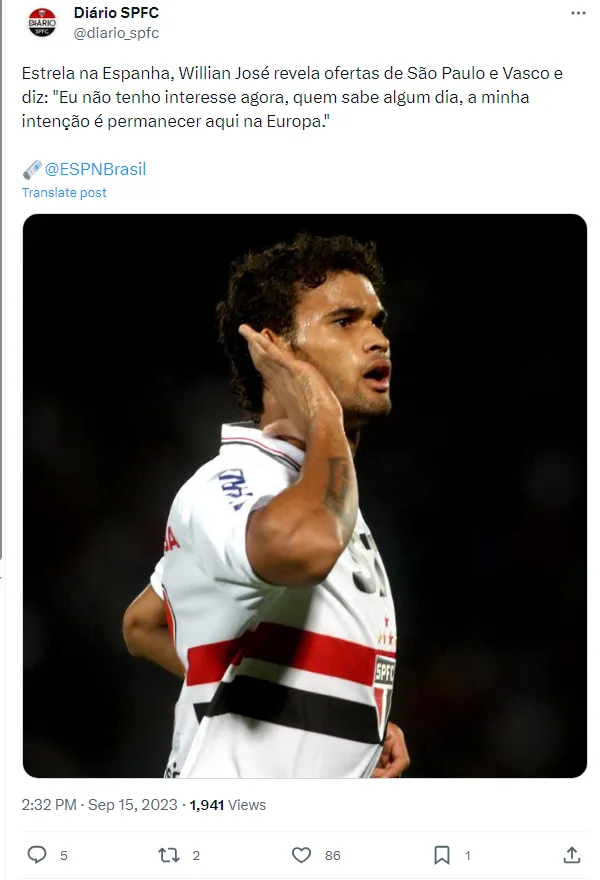Open the @diario_spfc handle
Viewport: 600px width, 880px height.
116,33
